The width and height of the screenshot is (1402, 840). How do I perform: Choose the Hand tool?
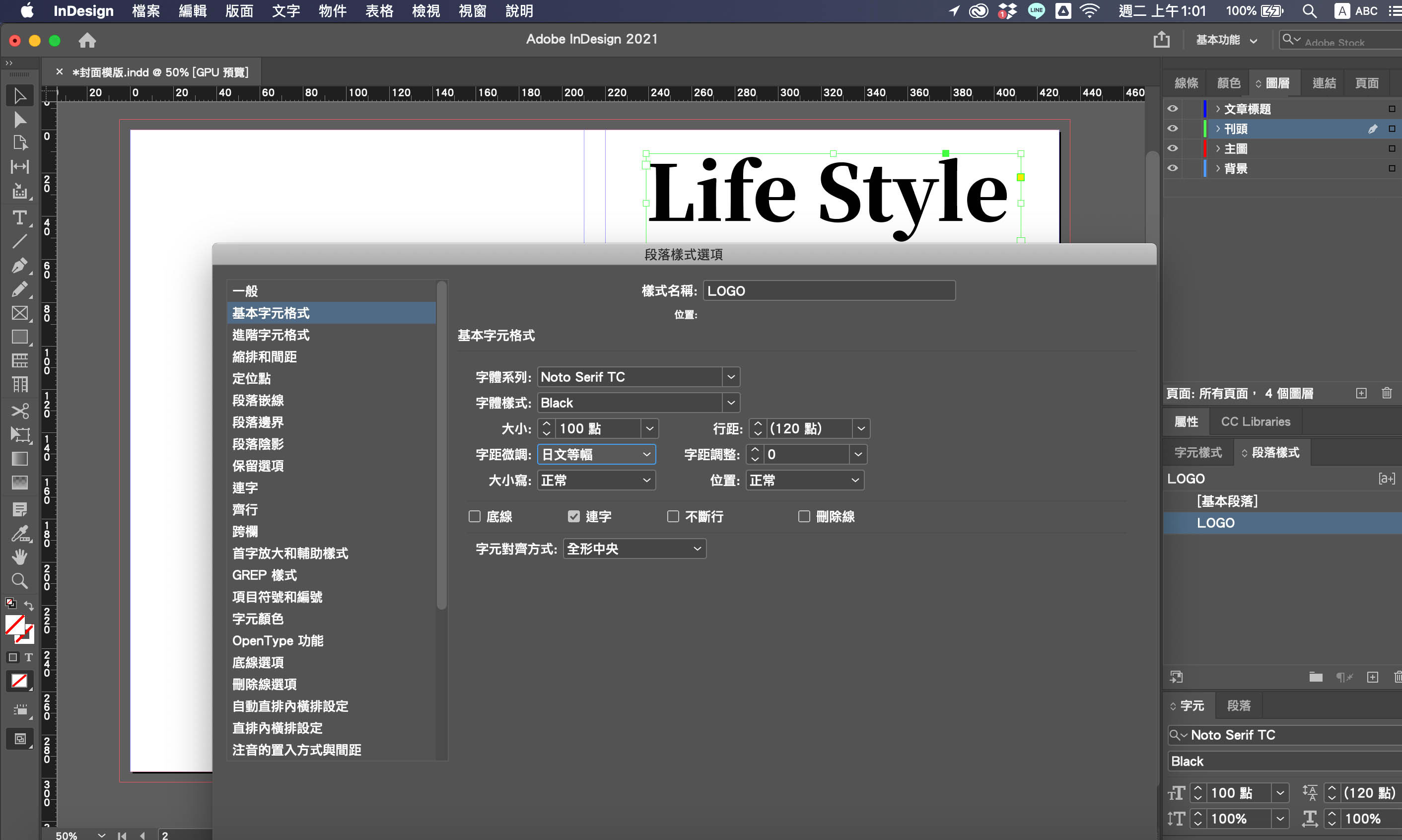(19, 557)
